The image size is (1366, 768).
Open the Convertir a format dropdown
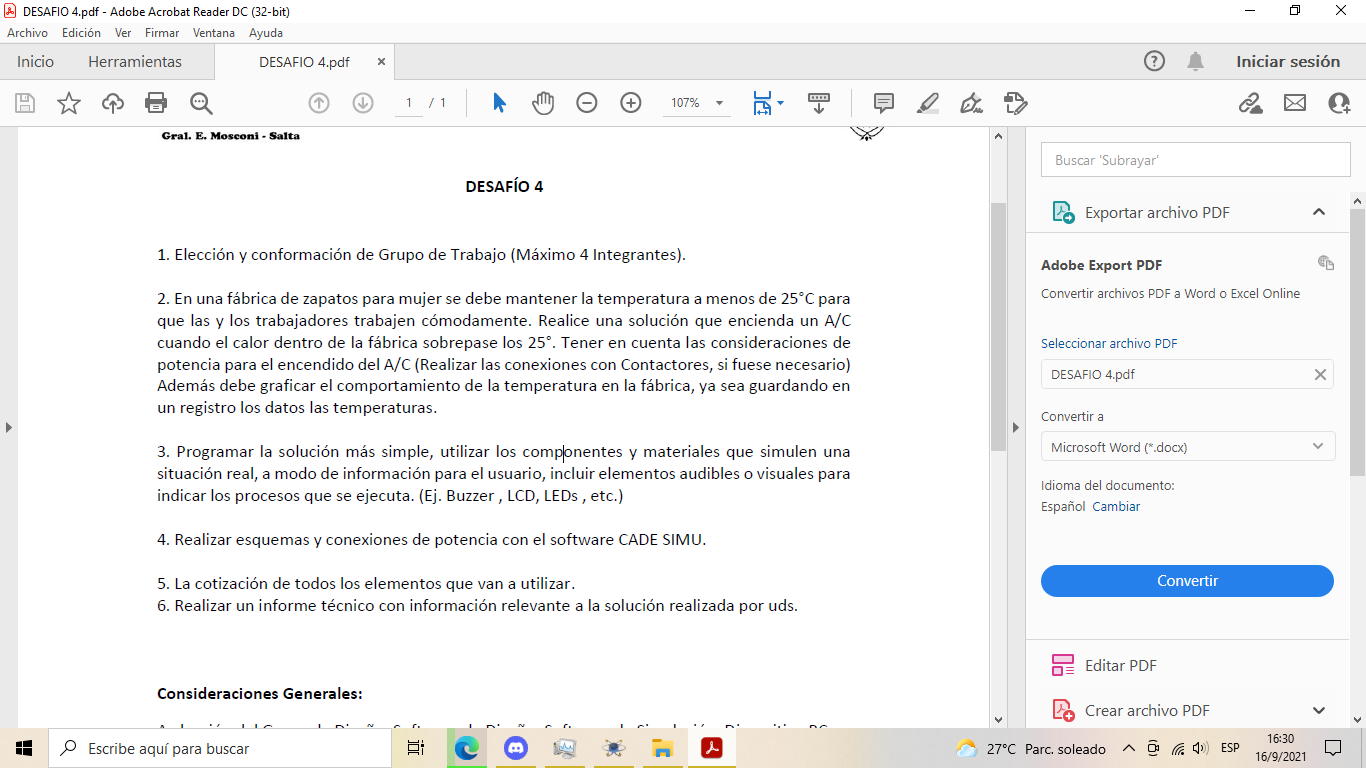click(x=1187, y=447)
